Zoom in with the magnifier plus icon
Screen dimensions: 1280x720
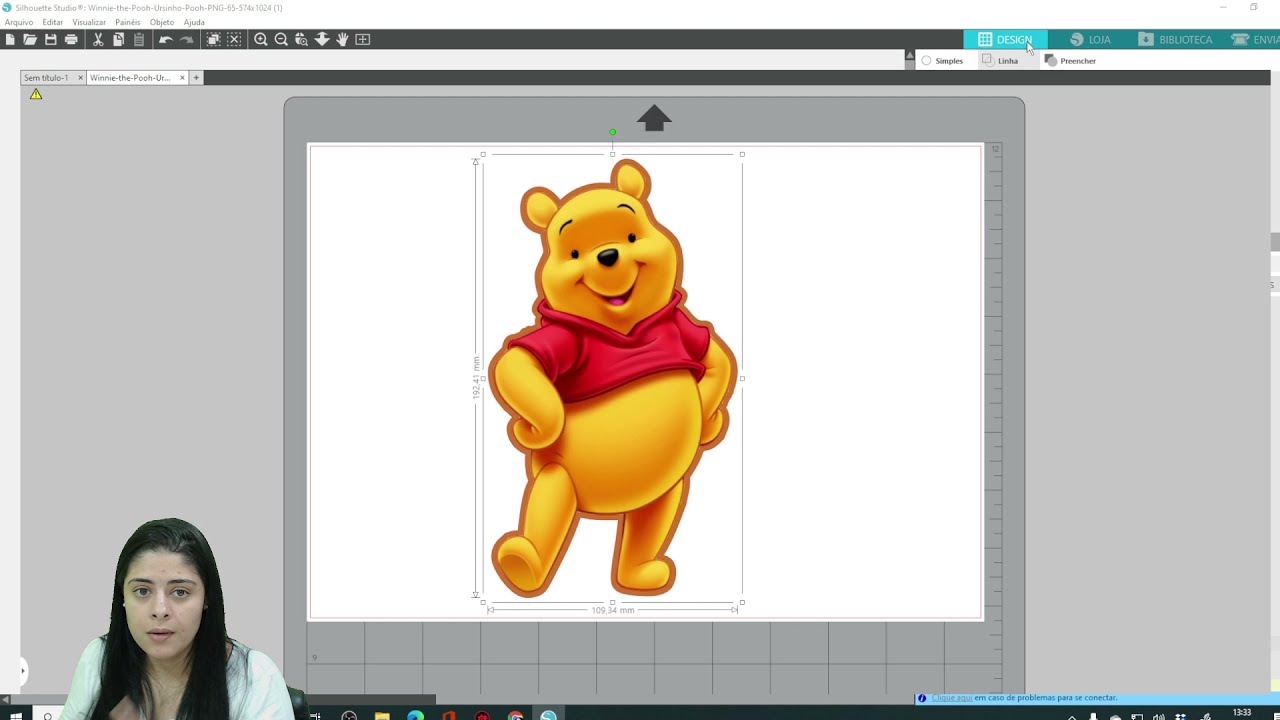261,39
